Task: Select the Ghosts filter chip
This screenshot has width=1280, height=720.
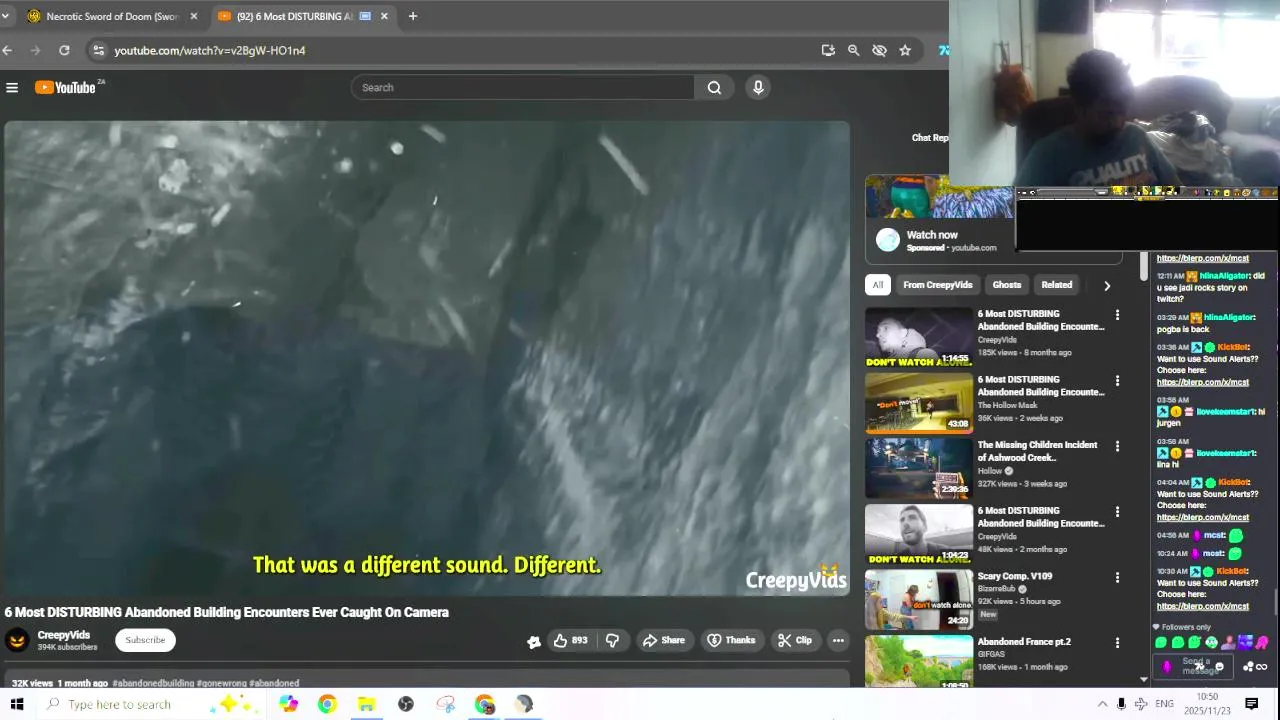Action: [1006, 285]
